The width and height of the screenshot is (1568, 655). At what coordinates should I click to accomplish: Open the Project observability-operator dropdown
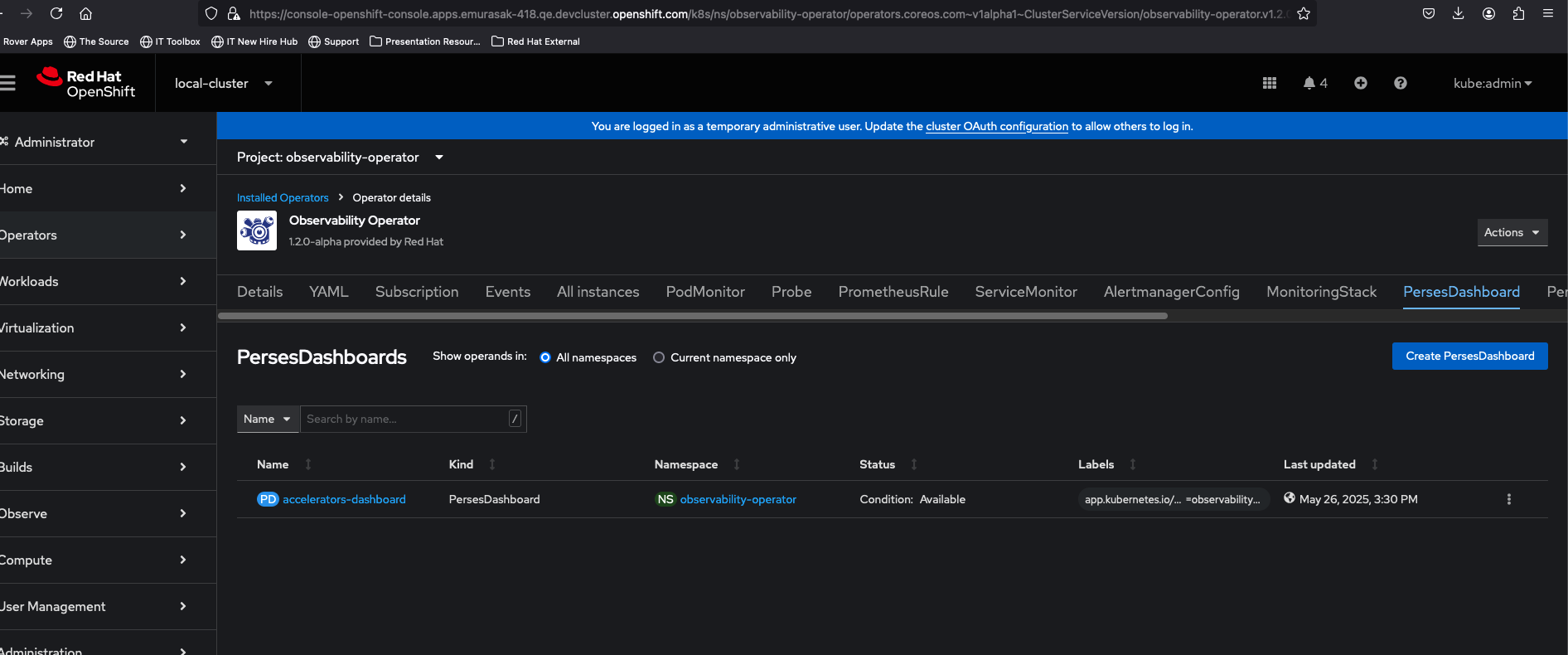(x=340, y=158)
